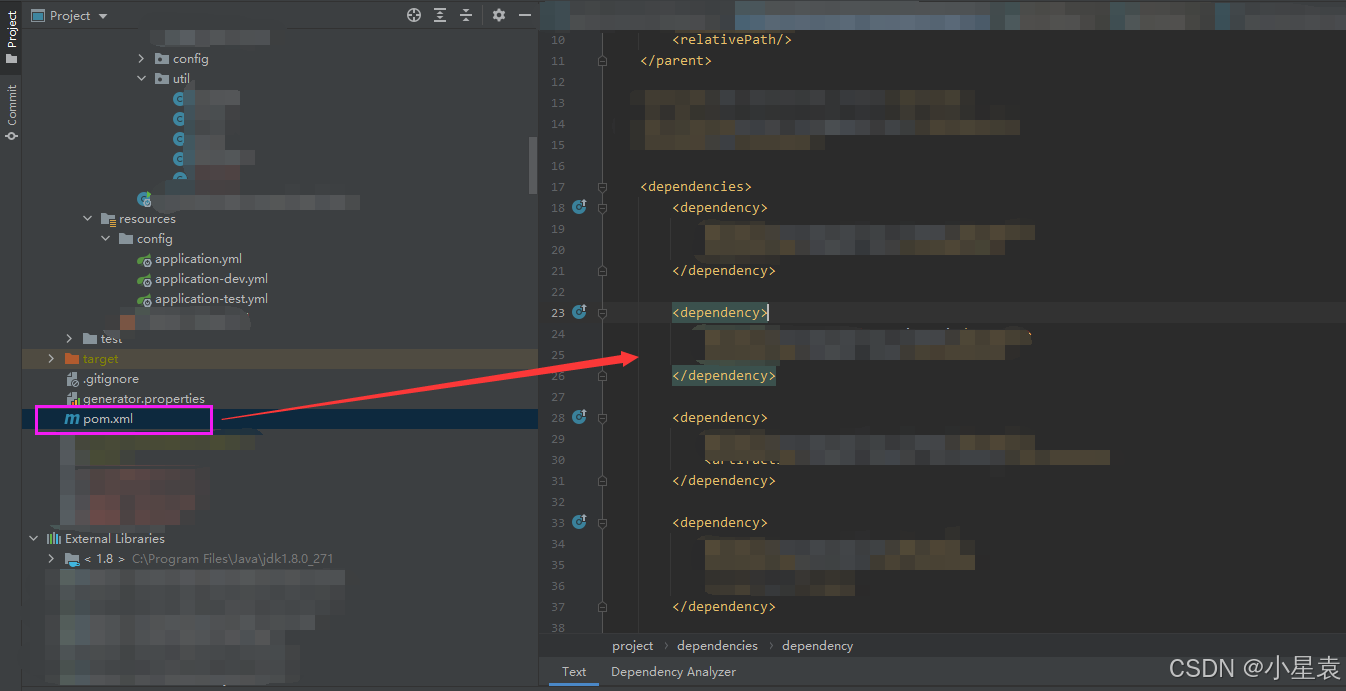The image size is (1346, 691).
Task: Open application-test.yml file
Action: [211, 299]
